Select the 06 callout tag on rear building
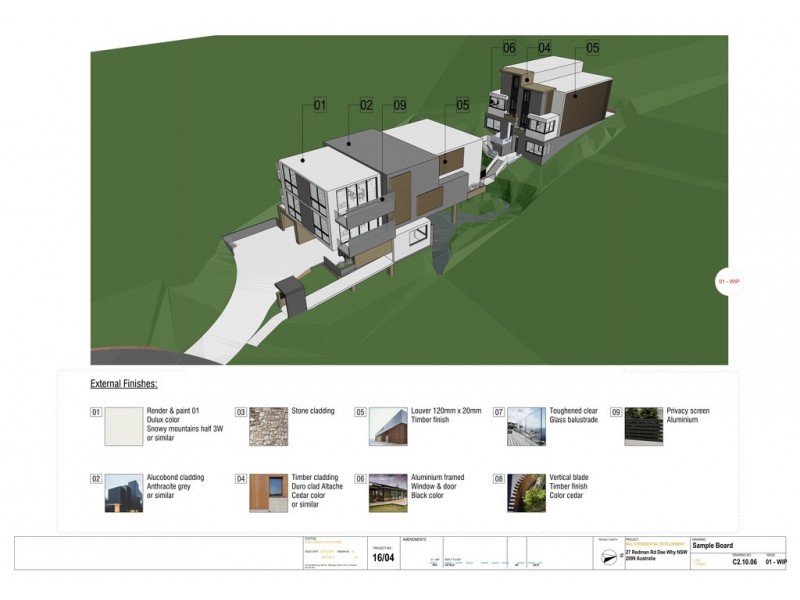 tap(509, 48)
